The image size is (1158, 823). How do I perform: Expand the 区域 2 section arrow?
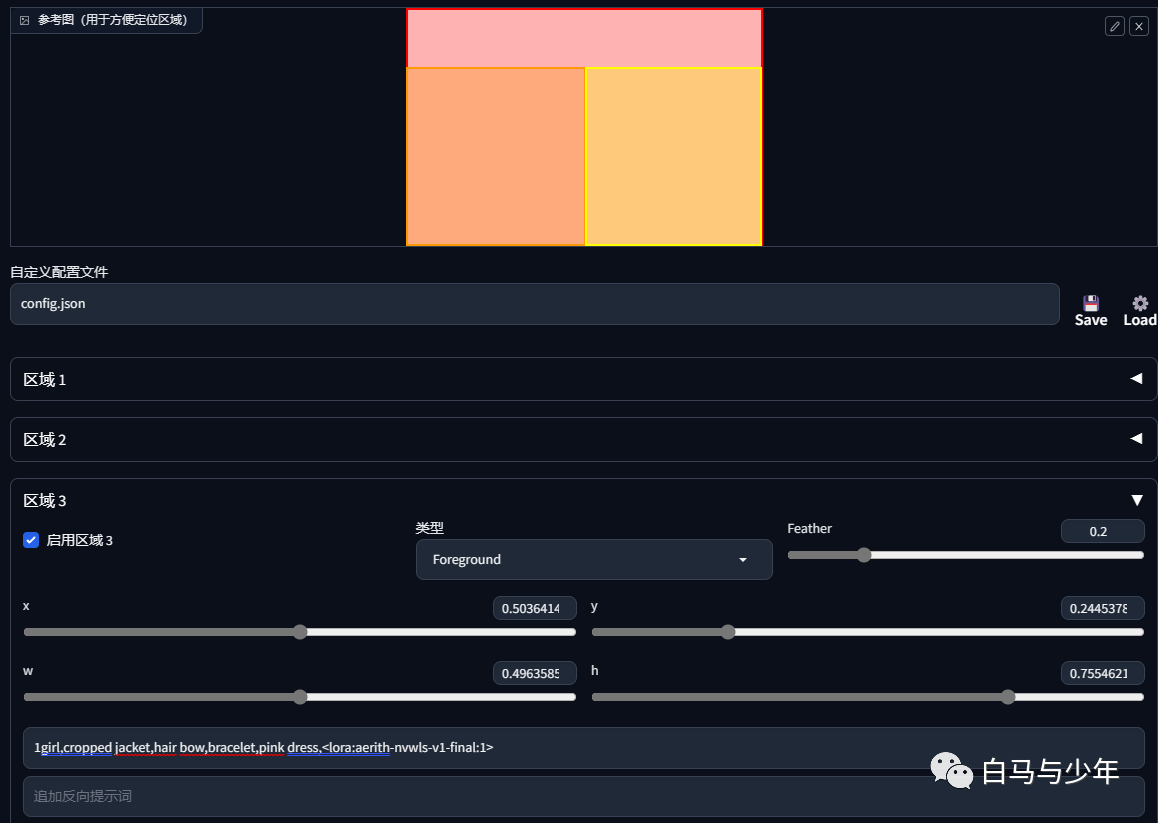1136,439
